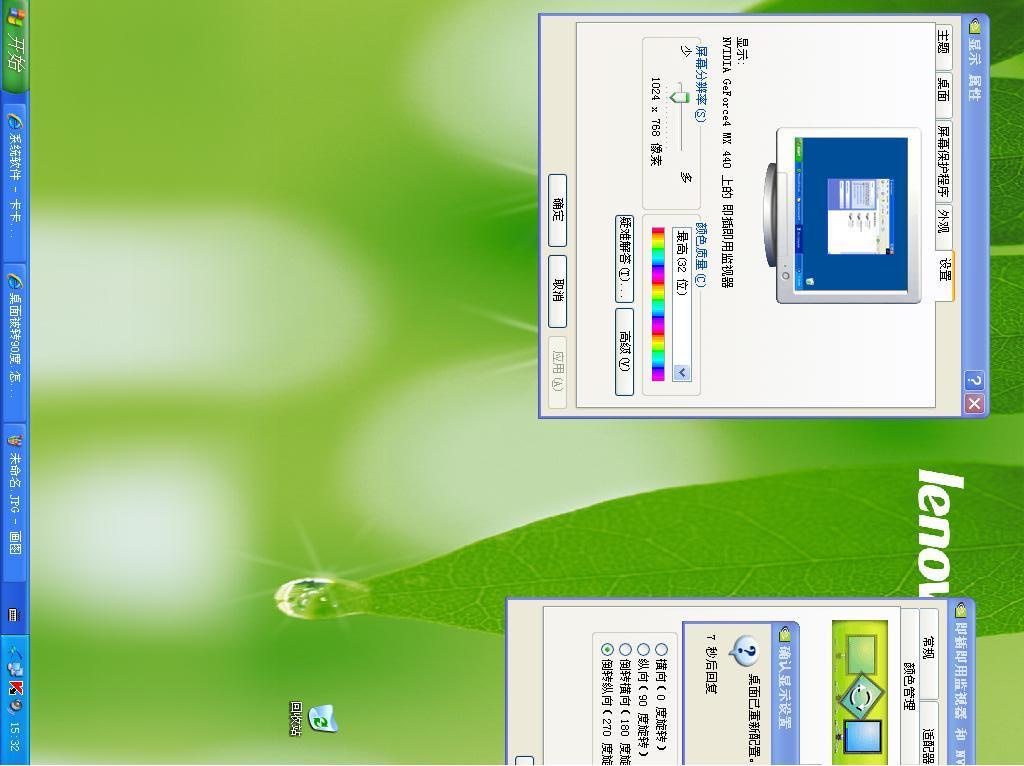Click the rainbow color quality preview bar
1024x766 pixels.
[x=658, y=304]
